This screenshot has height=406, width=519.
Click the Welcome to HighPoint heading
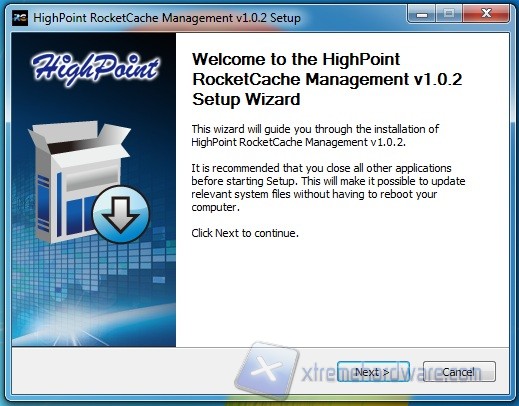coord(327,79)
